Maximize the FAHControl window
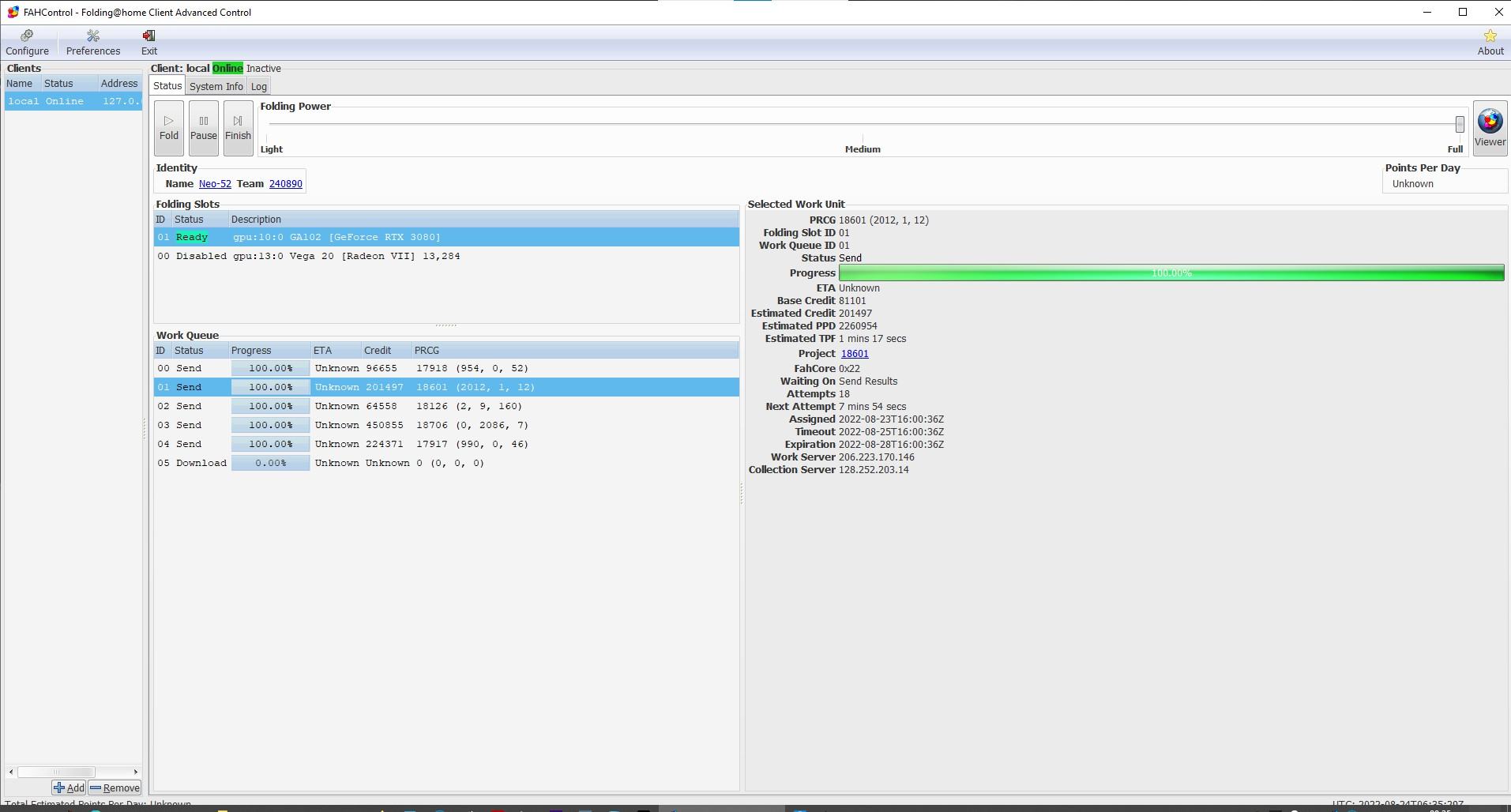The height and width of the screenshot is (812, 1511). (1463, 12)
